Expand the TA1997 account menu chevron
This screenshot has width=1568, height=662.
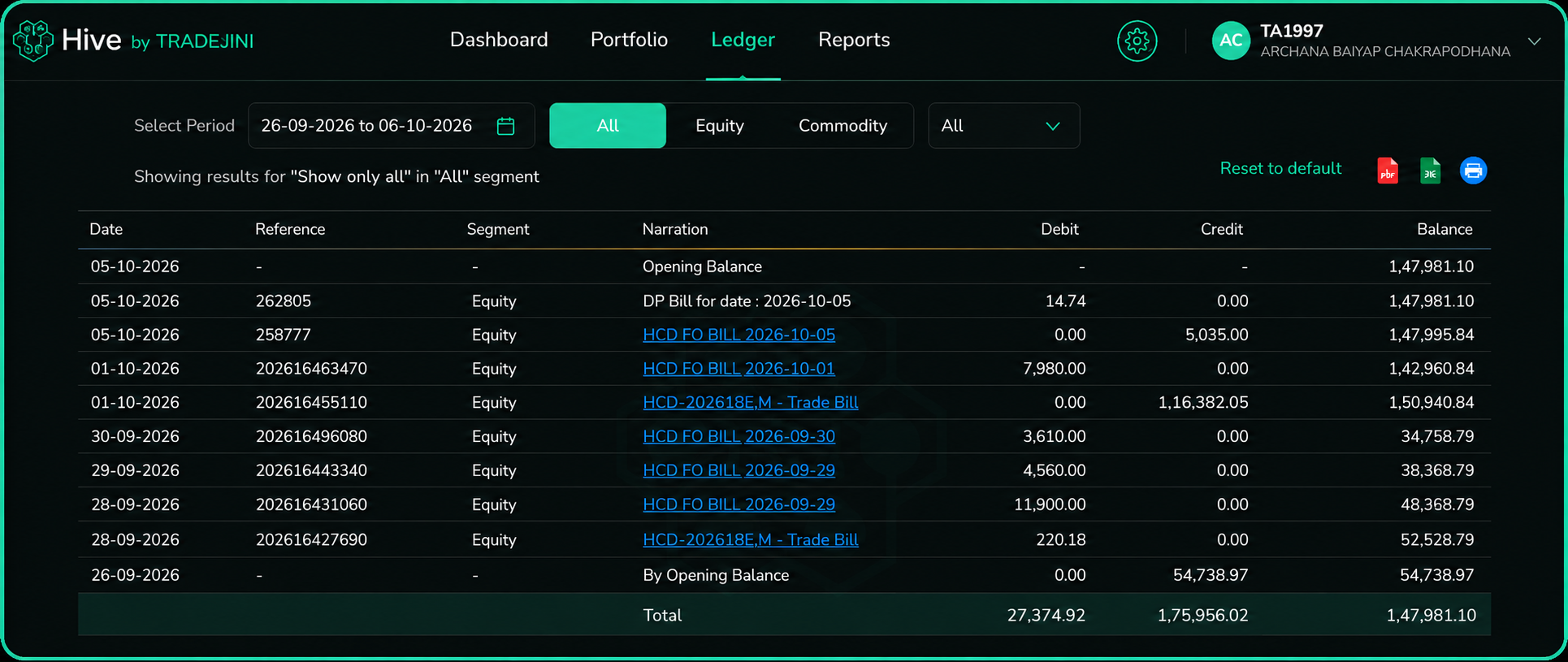(x=1534, y=41)
